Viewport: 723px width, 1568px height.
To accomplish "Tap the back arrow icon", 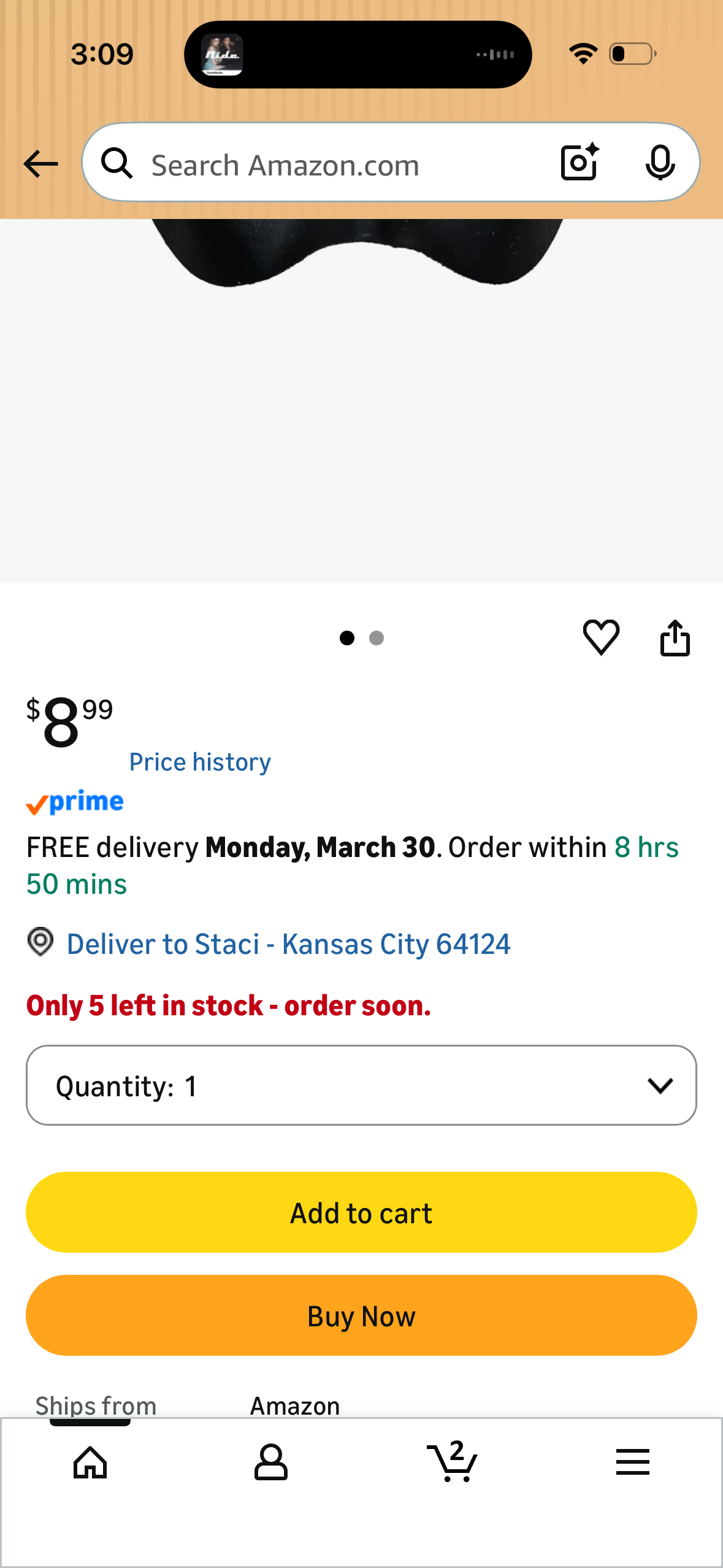I will click(x=40, y=164).
